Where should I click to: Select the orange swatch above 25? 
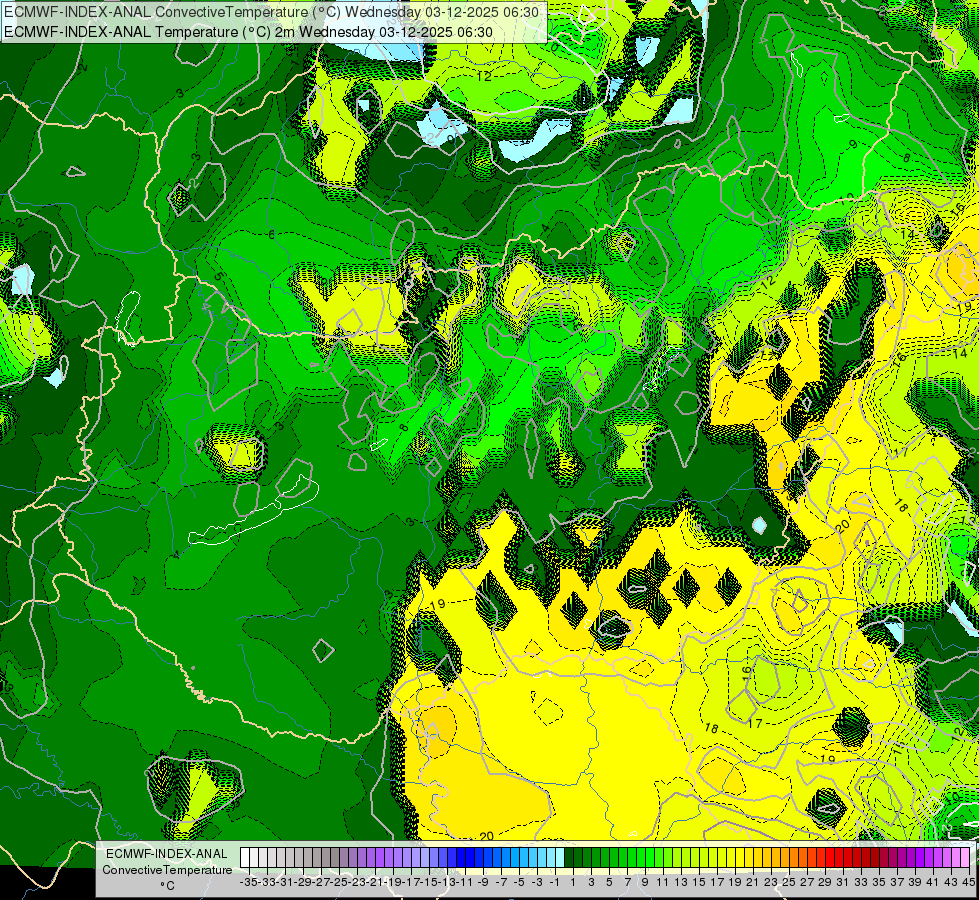coord(785,857)
